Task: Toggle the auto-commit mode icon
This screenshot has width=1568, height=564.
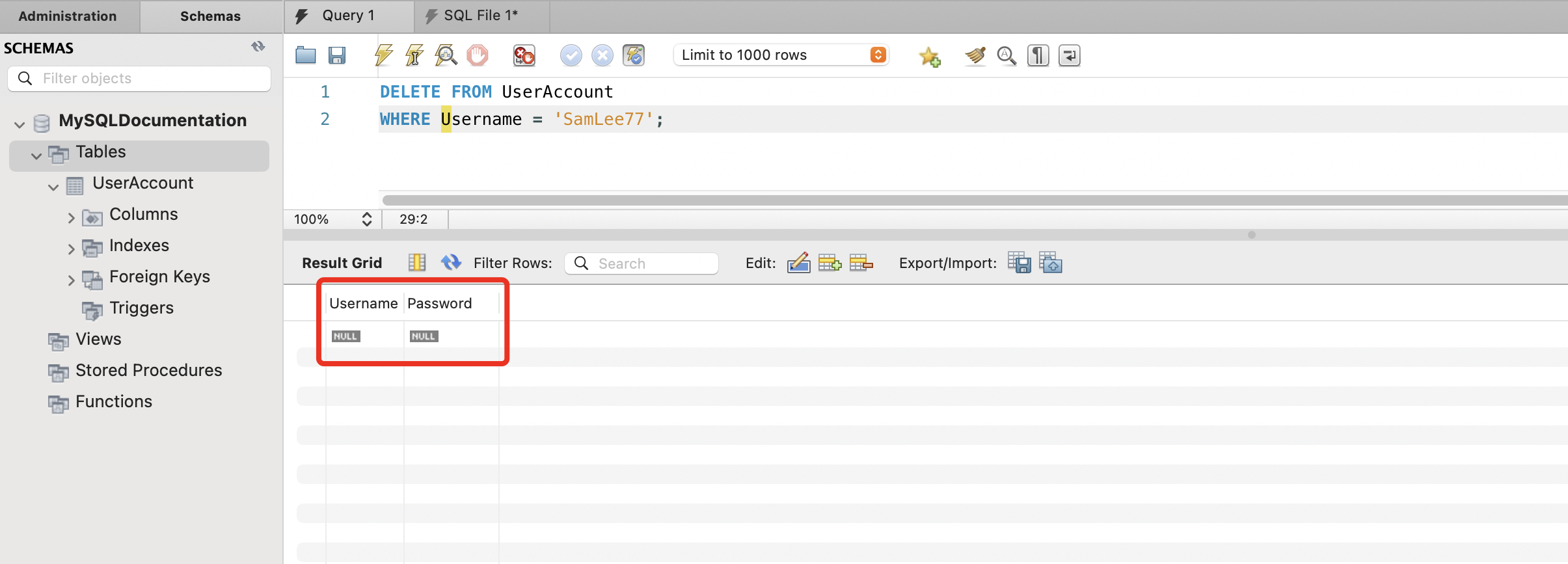Action: 633,55
